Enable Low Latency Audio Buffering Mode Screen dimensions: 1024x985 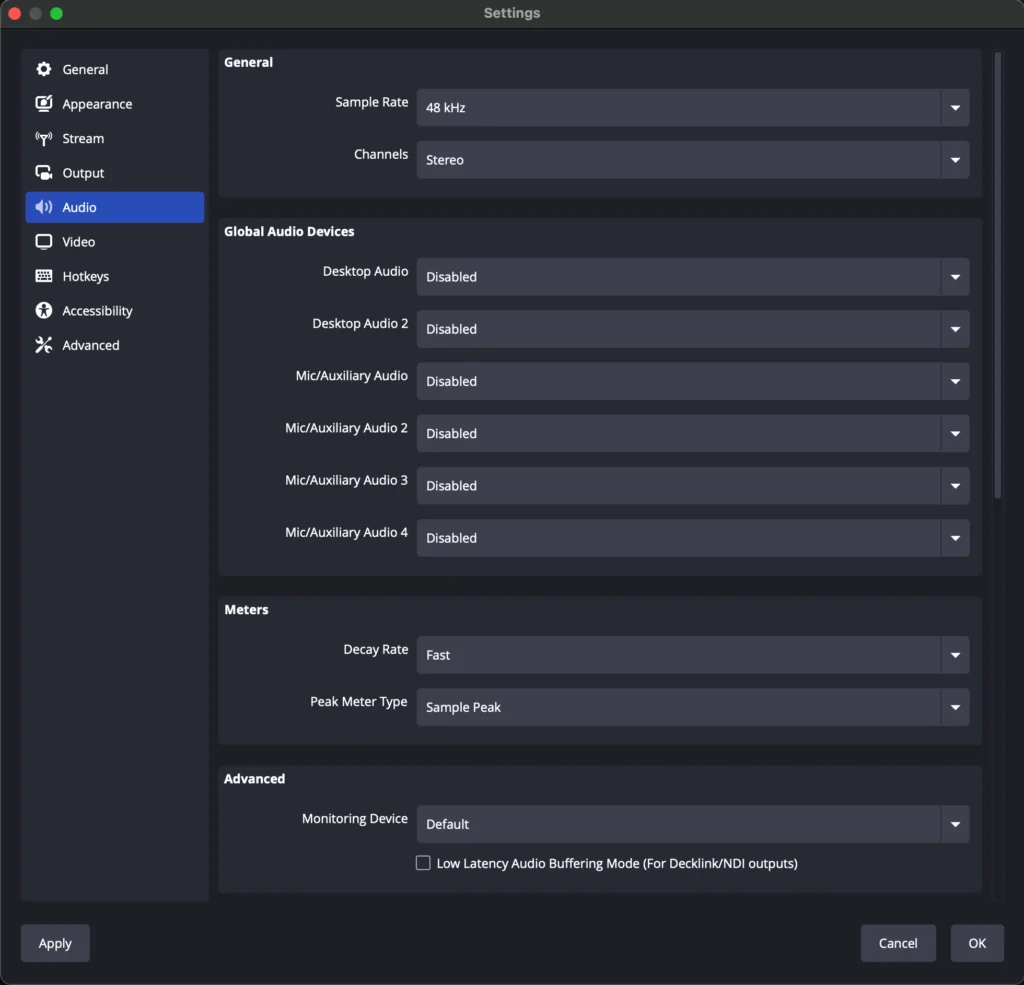tap(423, 862)
